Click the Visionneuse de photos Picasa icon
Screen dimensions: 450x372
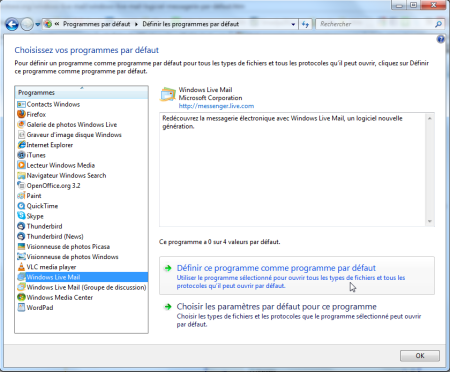[21, 247]
